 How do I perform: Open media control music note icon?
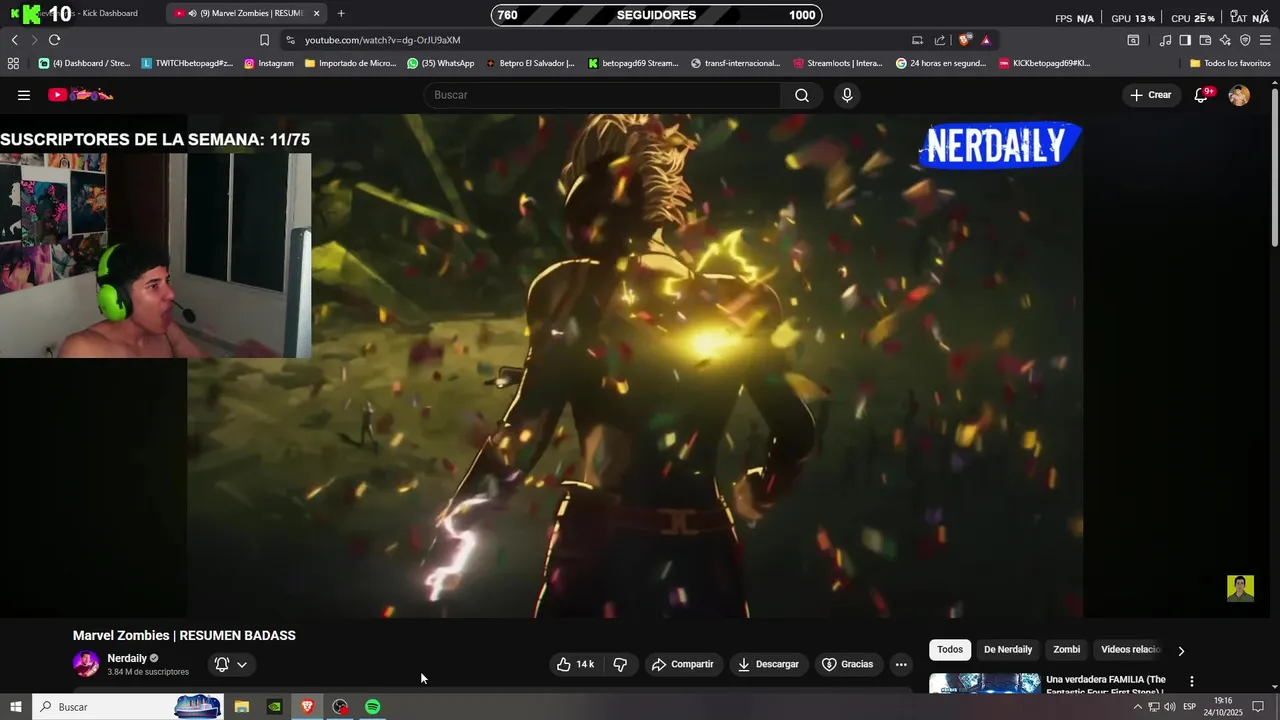pyautogui.click(x=1165, y=40)
